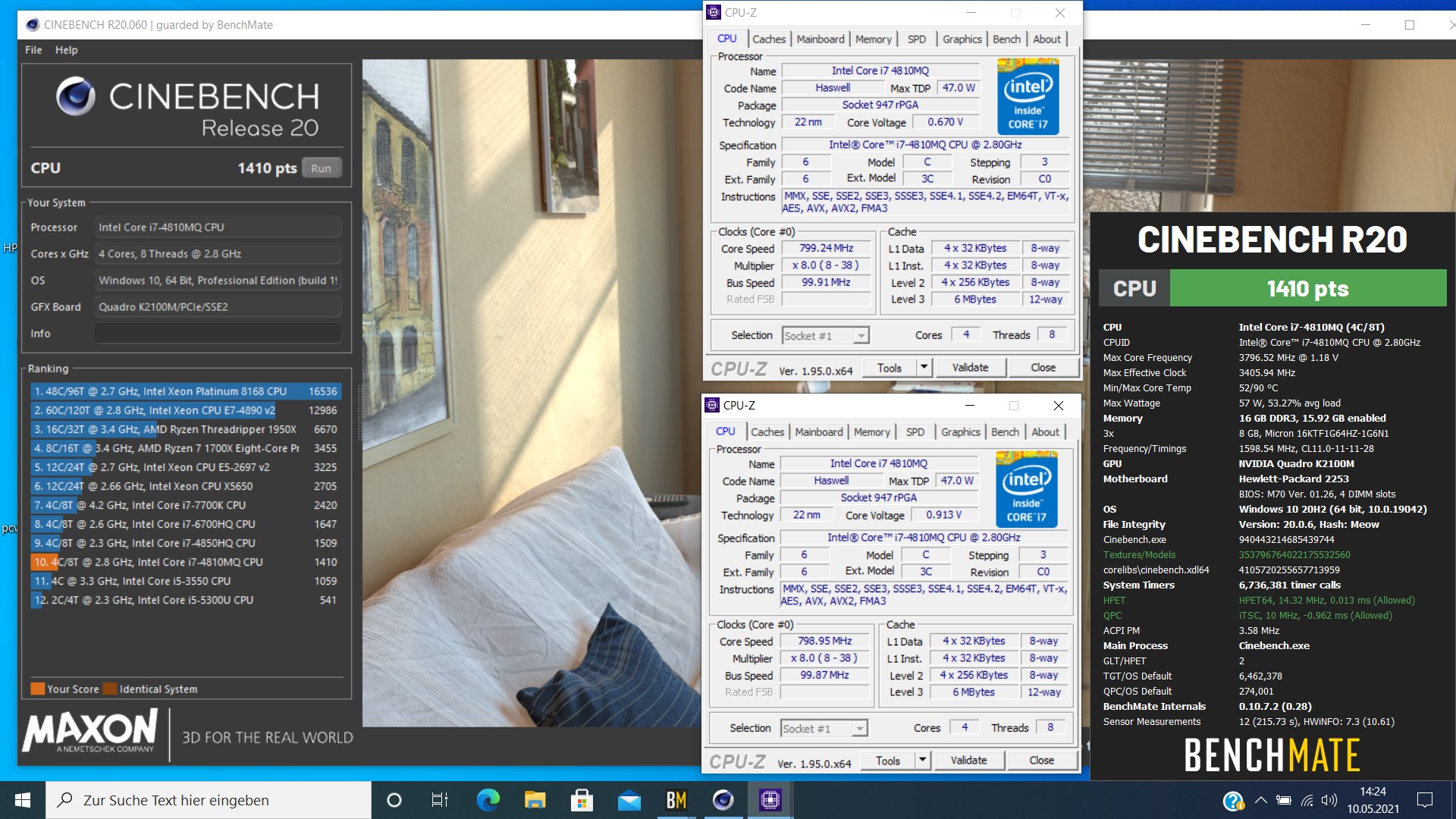Screen dimensions: 1456x819
Task: Open Memory tab in lower CPU-Z window
Action: 872,432
